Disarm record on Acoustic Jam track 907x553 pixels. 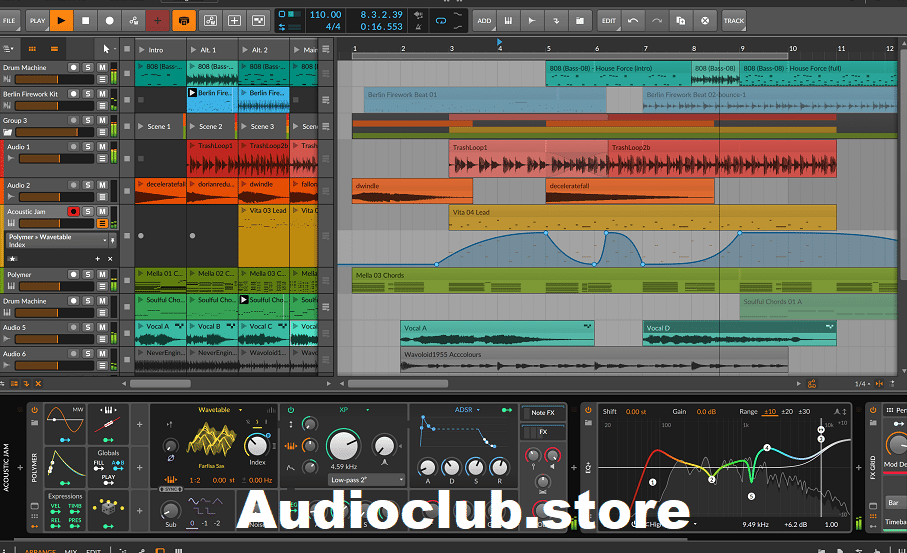pos(73,212)
